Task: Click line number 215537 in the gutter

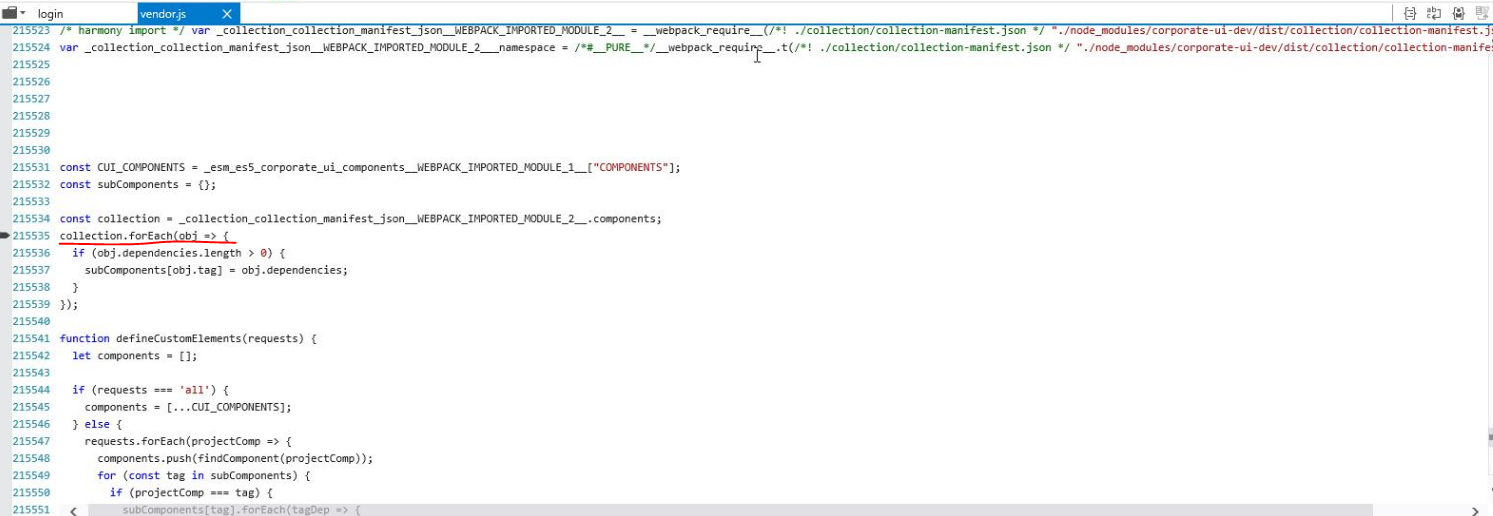Action: (31, 270)
